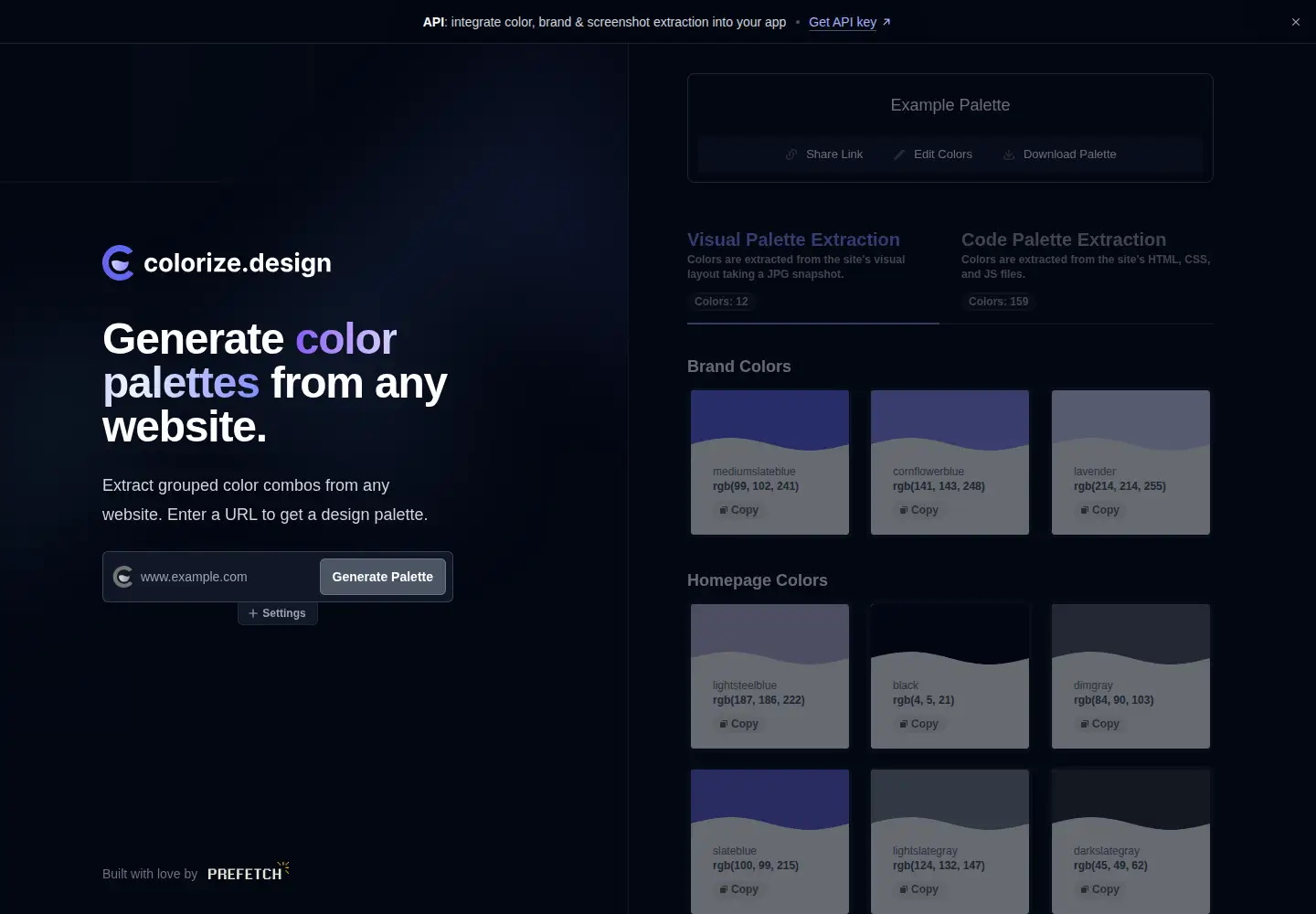Click the Colors: 12 count badge
1316x914 pixels.
721,302
